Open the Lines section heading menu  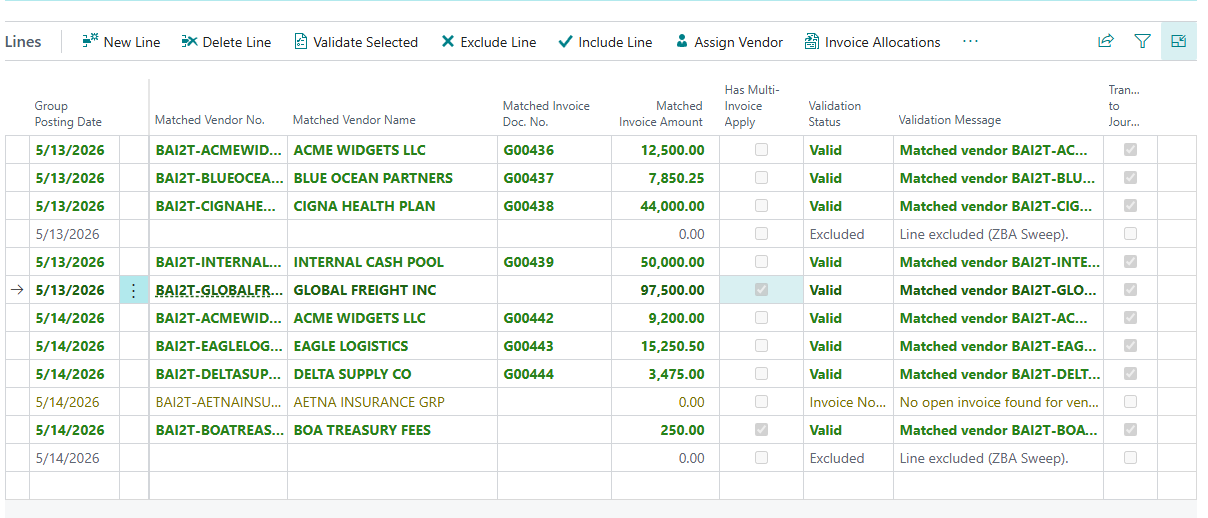pyautogui.click(x=23, y=42)
